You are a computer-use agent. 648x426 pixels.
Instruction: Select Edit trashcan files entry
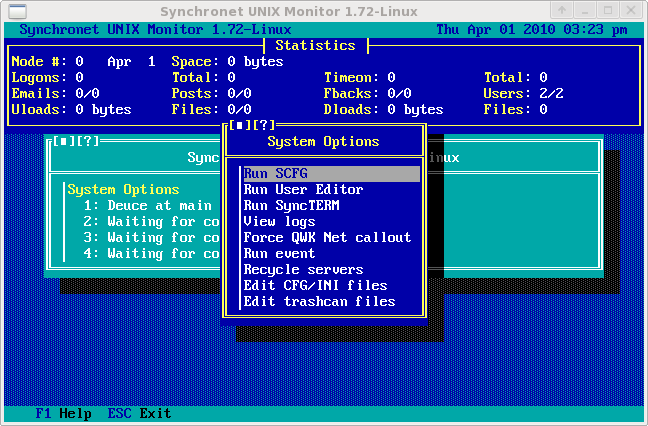coord(319,302)
